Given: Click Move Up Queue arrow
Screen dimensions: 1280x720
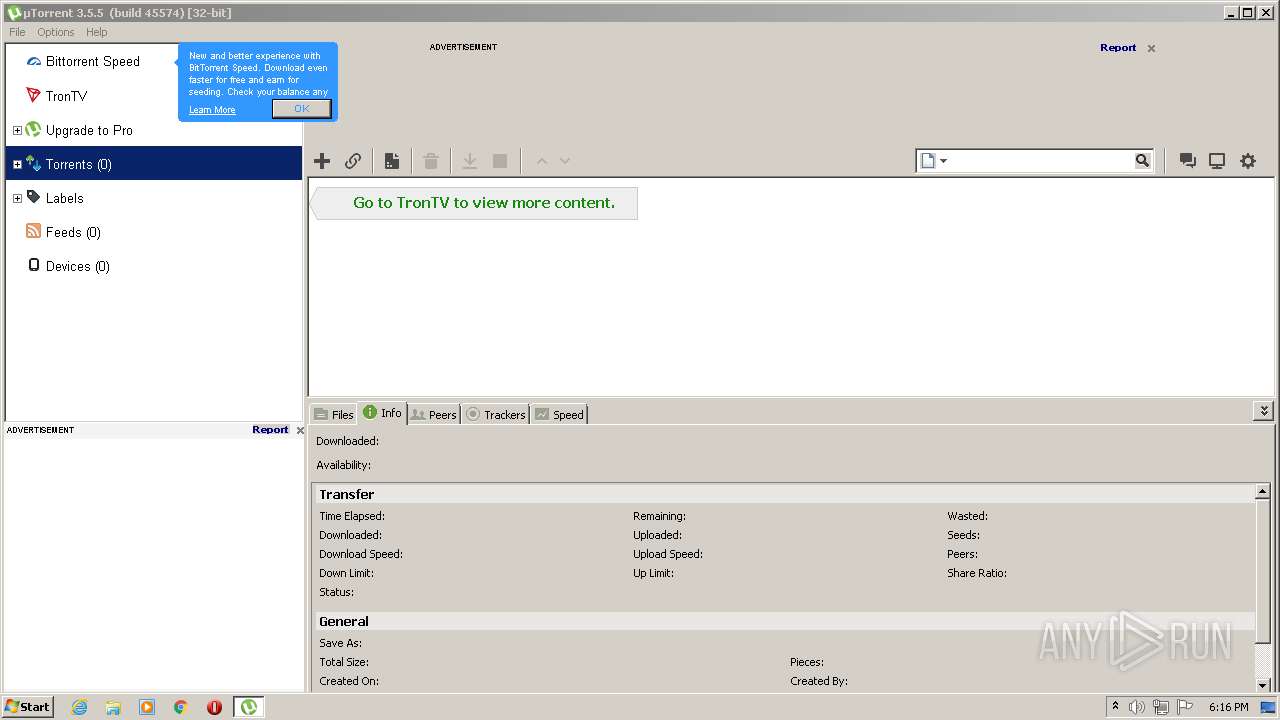Looking at the screenshot, I should (542, 161).
